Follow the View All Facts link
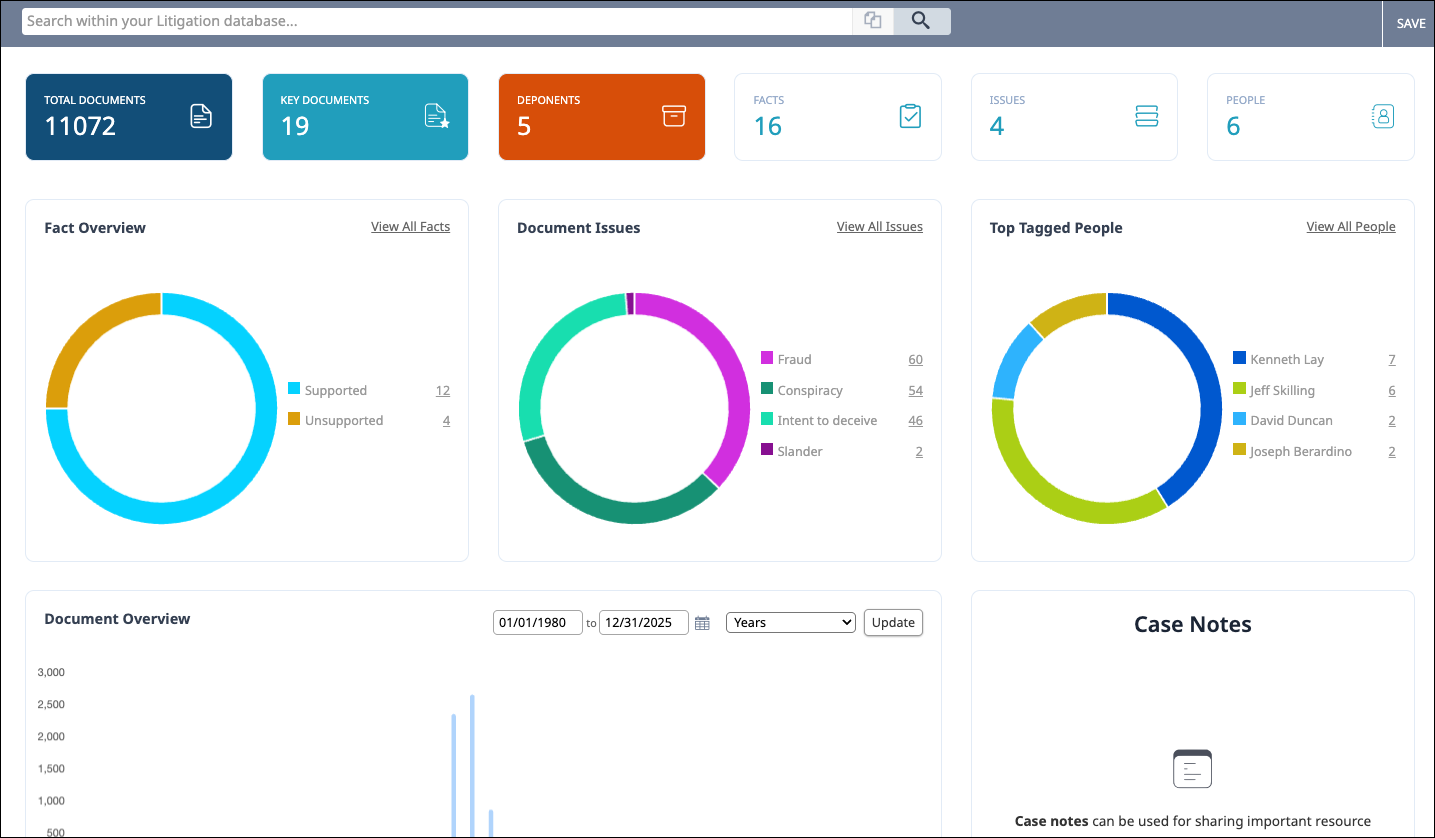 (x=410, y=227)
